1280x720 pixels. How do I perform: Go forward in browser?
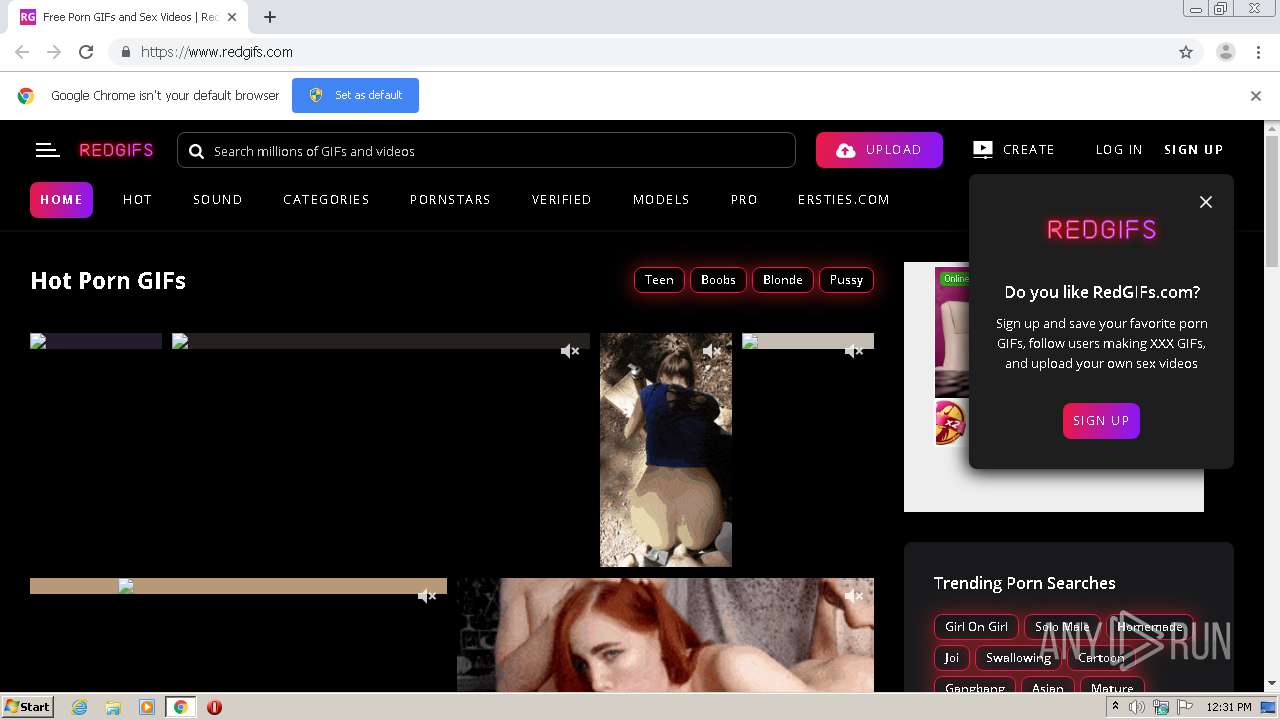click(x=54, y=52)
